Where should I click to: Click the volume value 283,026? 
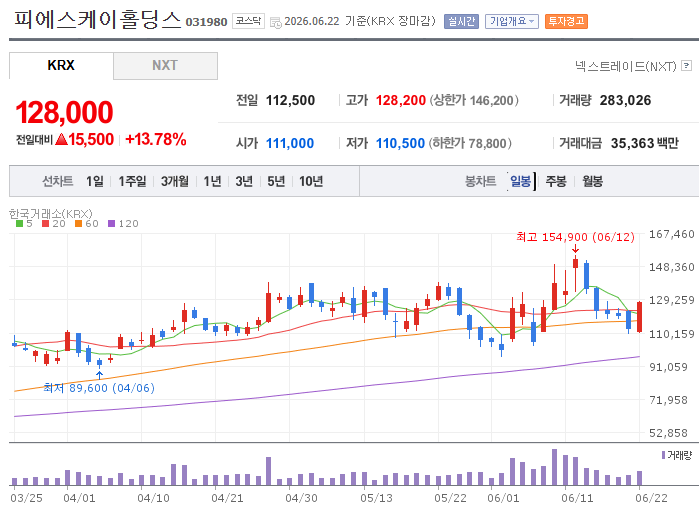(x=625, y=100)
